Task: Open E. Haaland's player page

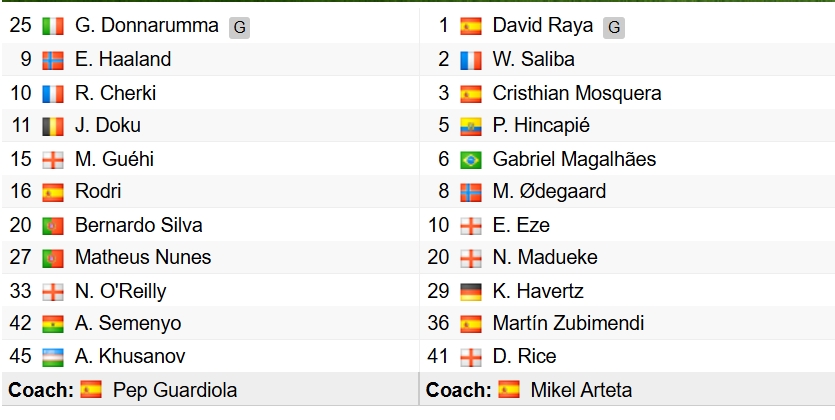Action: coord(123,60)
